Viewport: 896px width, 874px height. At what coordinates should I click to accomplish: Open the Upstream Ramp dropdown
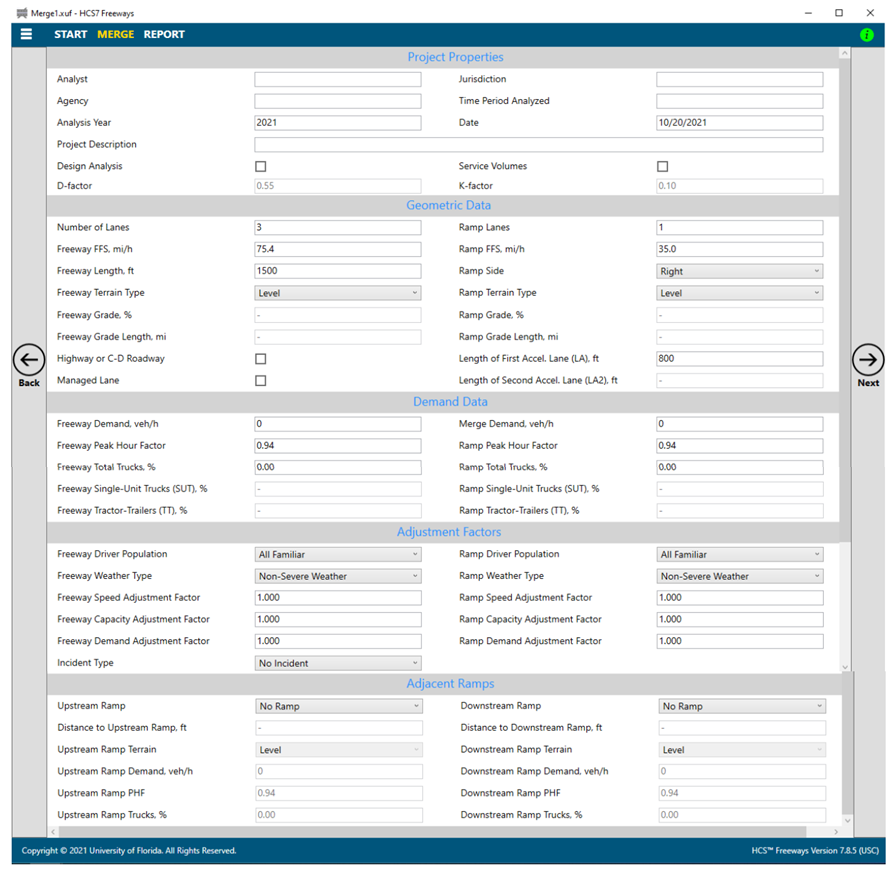[339, 707]
